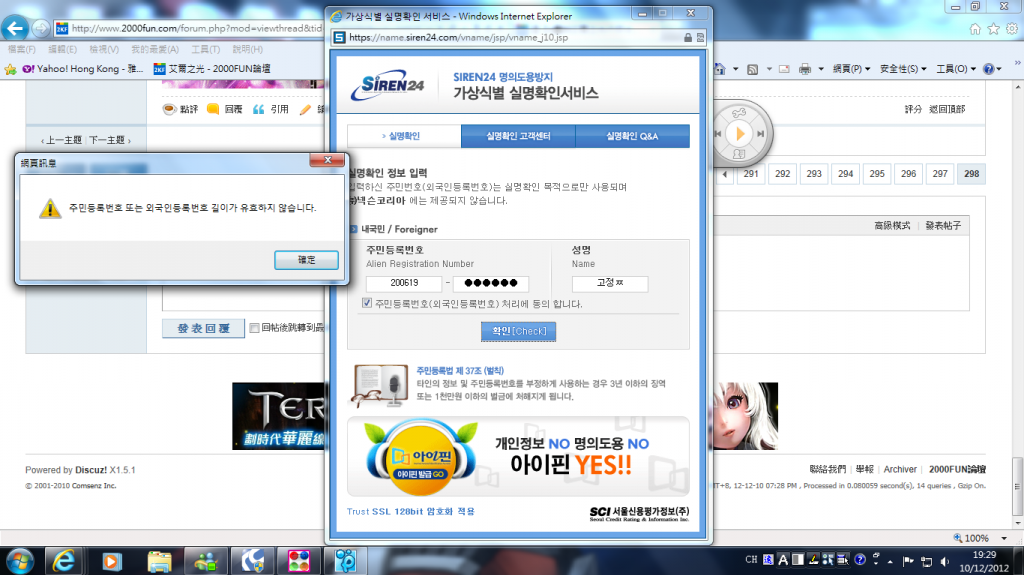Go to forum page 297

click(x=940, y=174)
